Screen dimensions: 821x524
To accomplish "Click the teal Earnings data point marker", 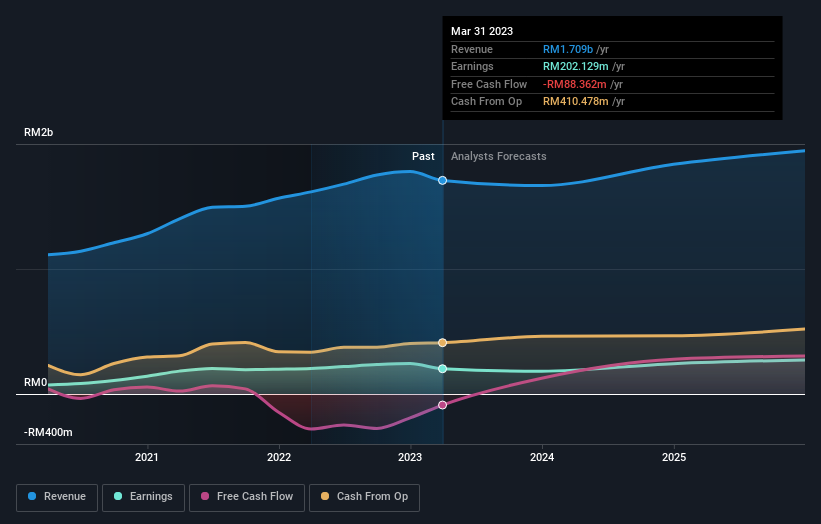I will point(442,369).
